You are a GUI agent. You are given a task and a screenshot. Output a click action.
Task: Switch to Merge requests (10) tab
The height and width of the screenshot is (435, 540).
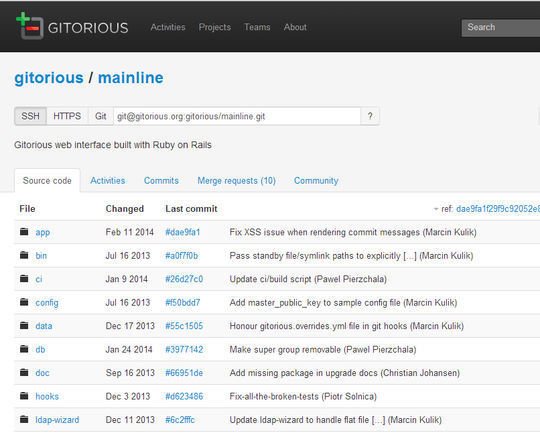(236, 180)
